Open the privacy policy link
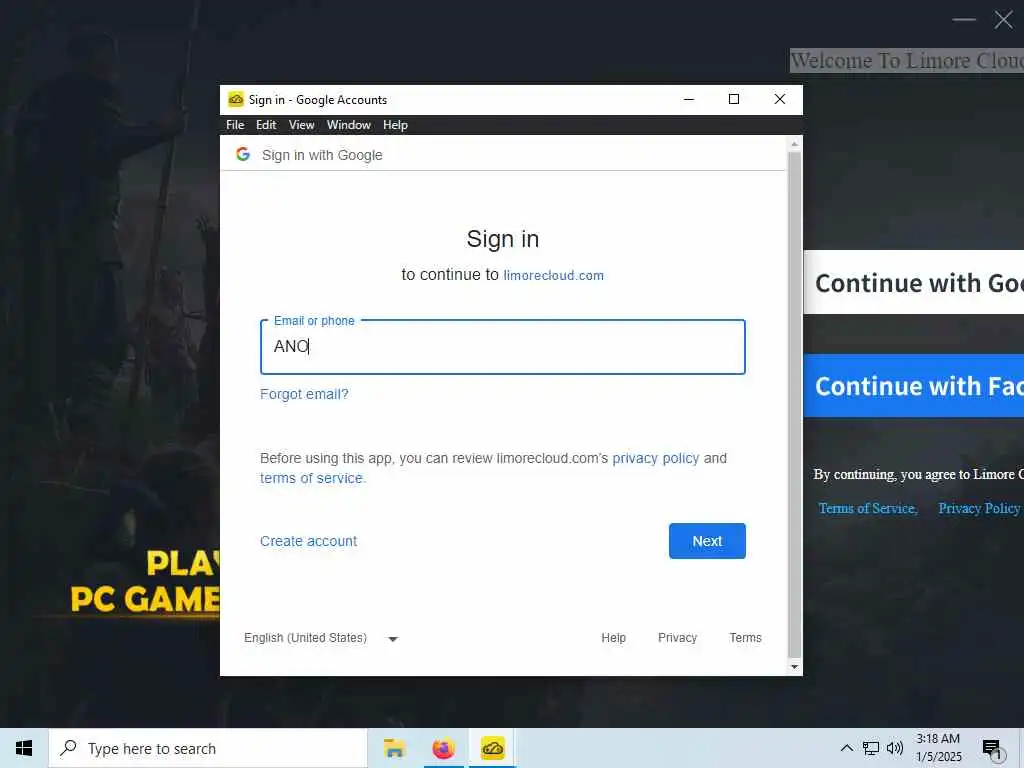Screen dimensions: 1024x768 656,458
